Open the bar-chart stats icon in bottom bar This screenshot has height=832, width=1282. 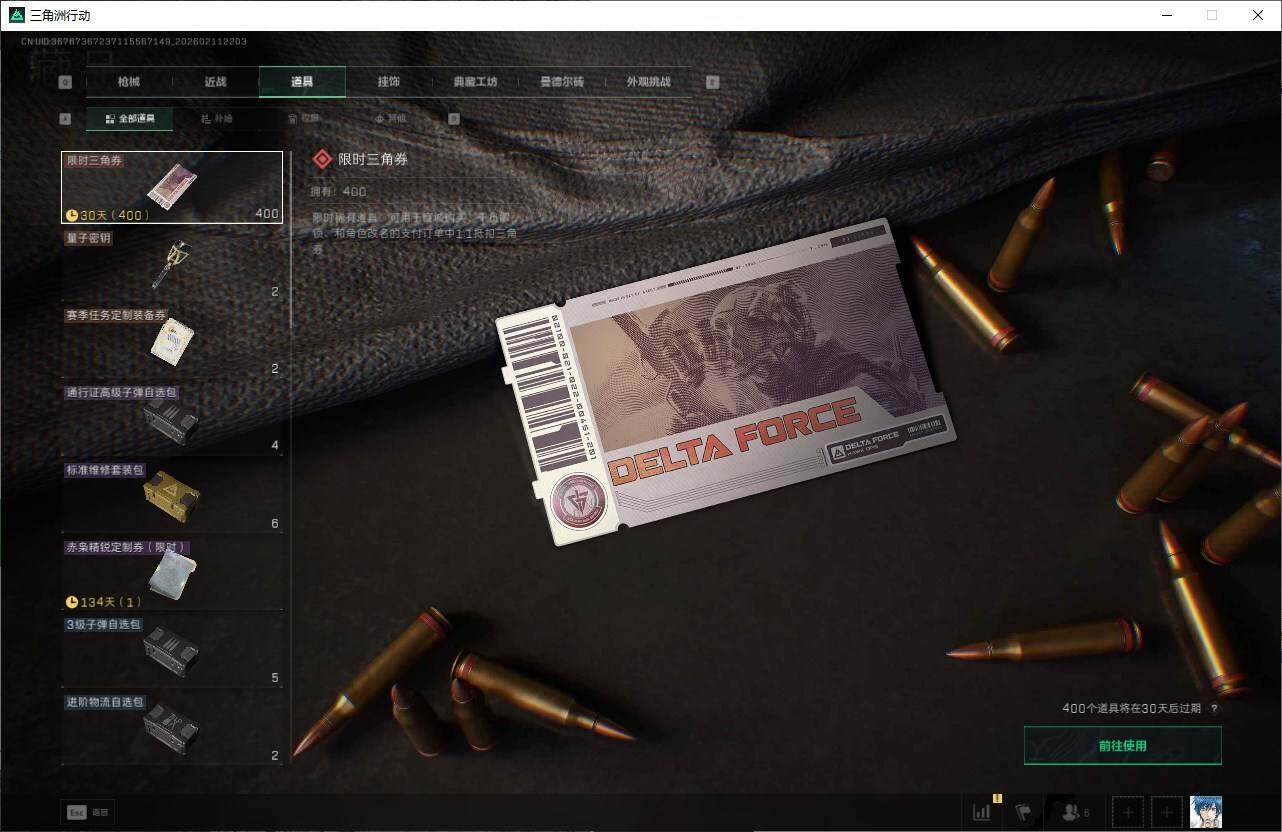coord(981,812)
